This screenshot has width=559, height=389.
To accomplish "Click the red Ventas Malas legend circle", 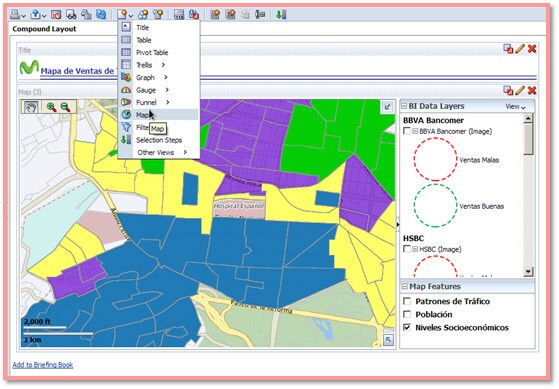I will point(435,159).
